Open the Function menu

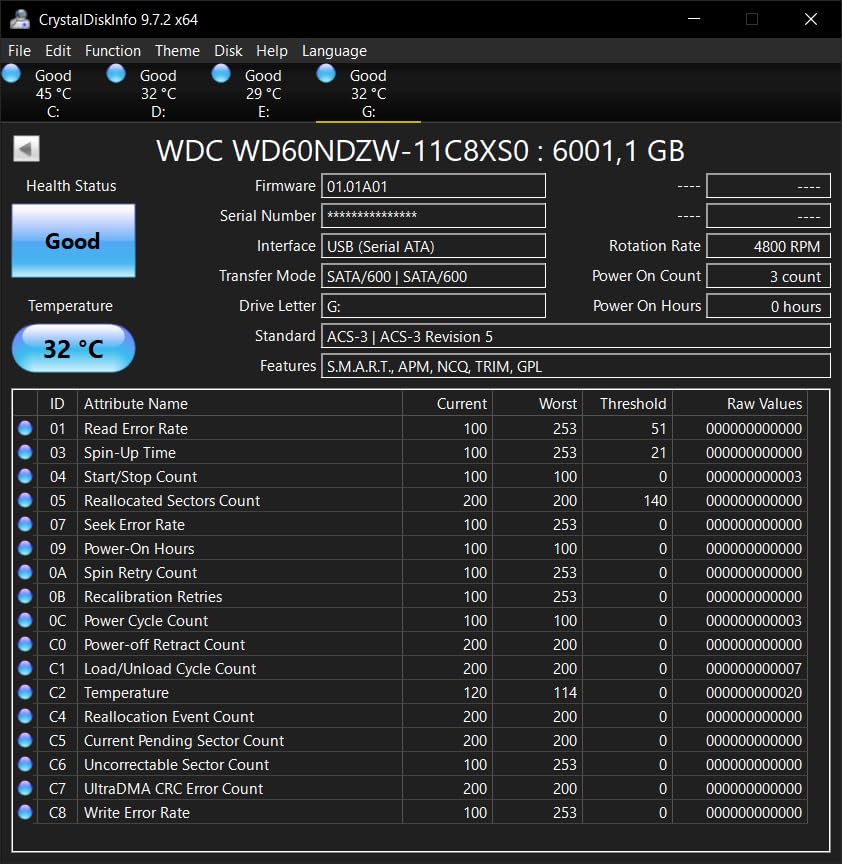[x=113, y=51]
